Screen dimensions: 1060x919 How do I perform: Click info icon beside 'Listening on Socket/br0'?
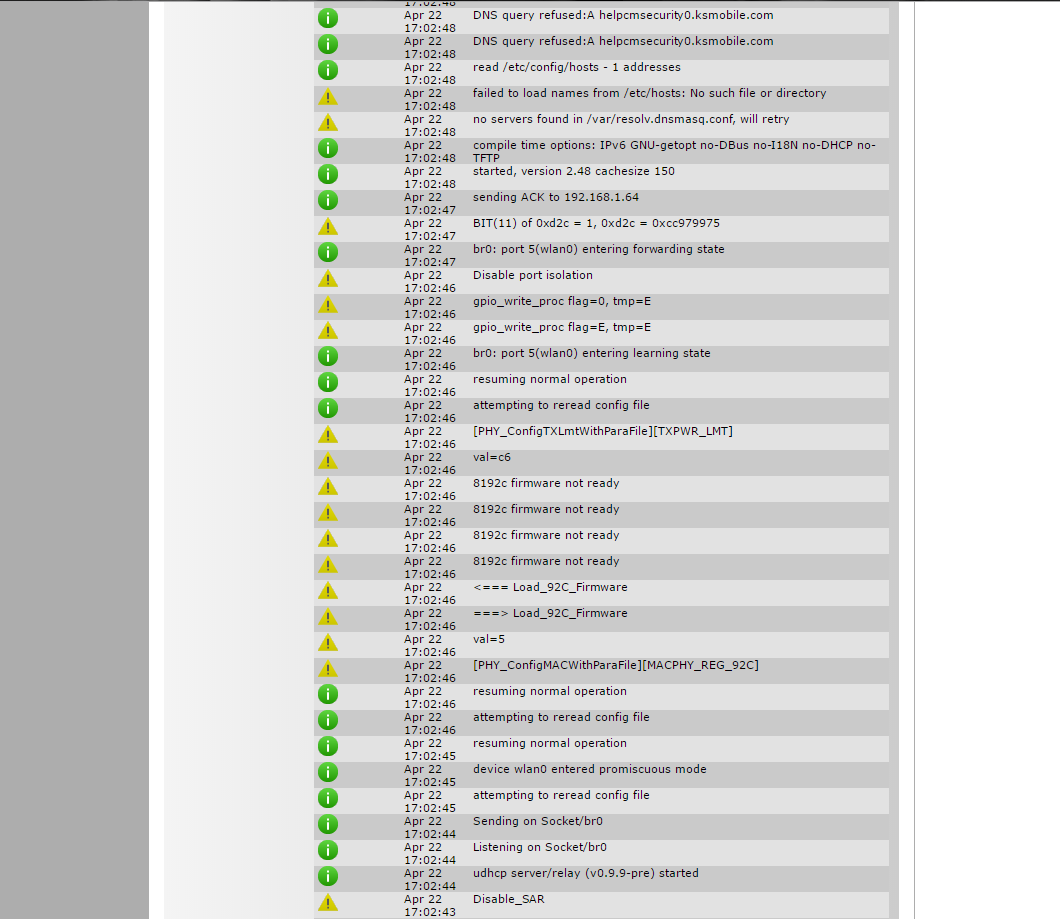(x=328, y=850)
